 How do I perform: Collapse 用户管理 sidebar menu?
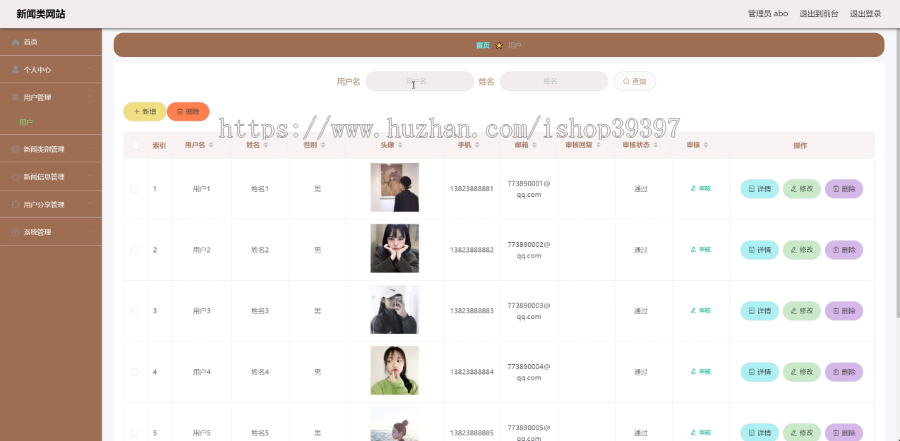pyautogui.click(x=51, y=97)
